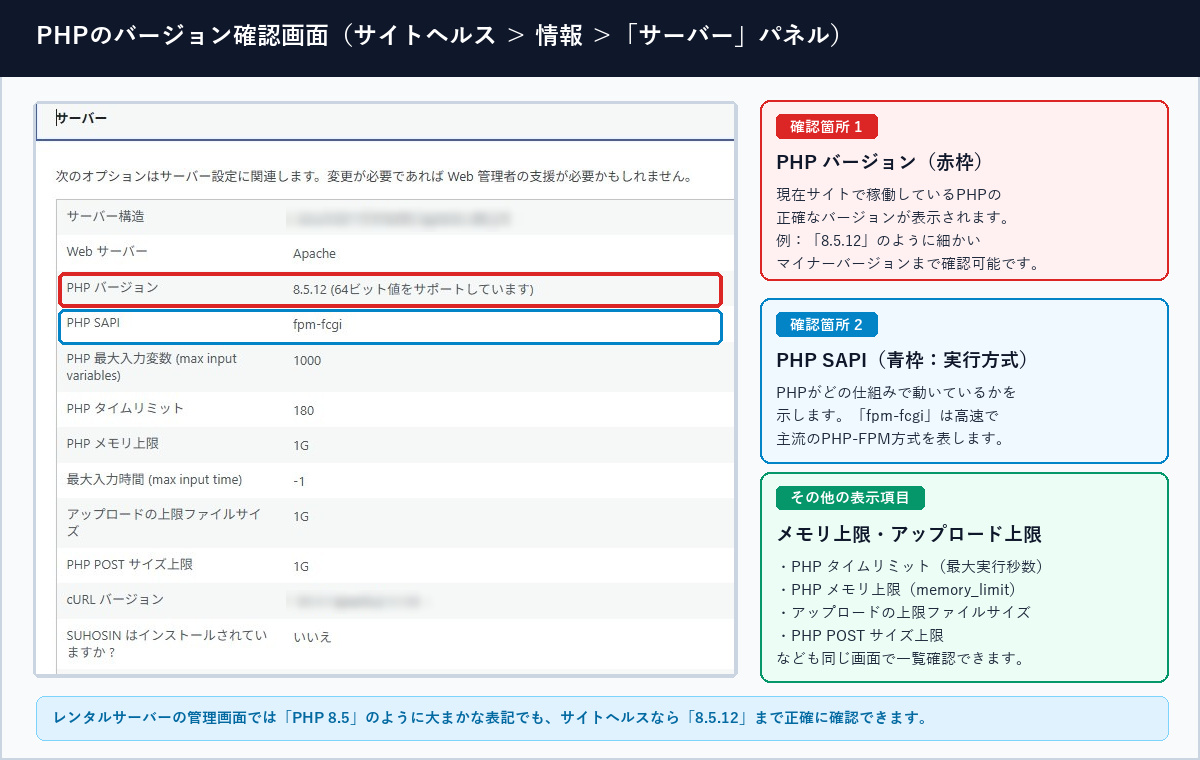1200x760 pixels.
Task: Click the cURL バージョン row label
Action: 115,599
